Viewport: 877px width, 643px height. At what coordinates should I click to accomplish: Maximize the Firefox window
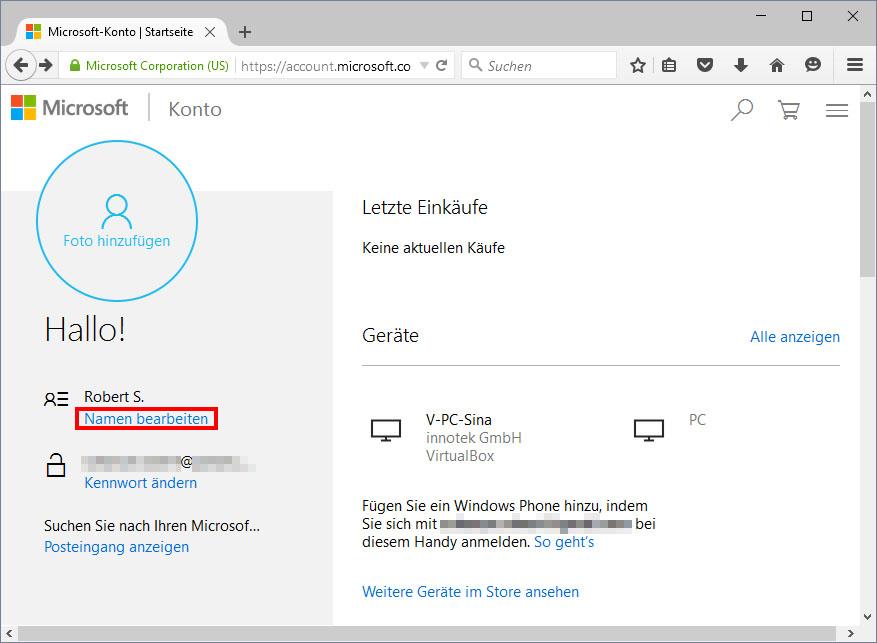point(807,16)
